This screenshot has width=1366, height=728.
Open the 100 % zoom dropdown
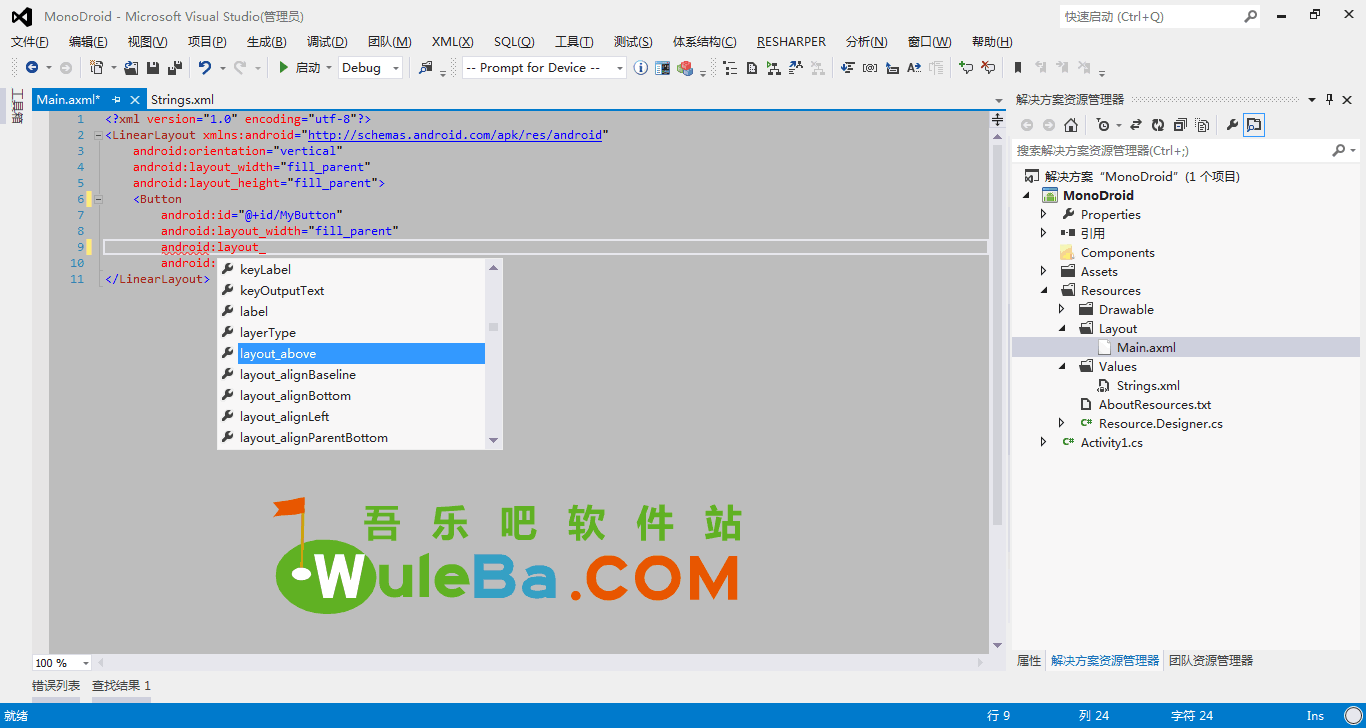point(86,663)
